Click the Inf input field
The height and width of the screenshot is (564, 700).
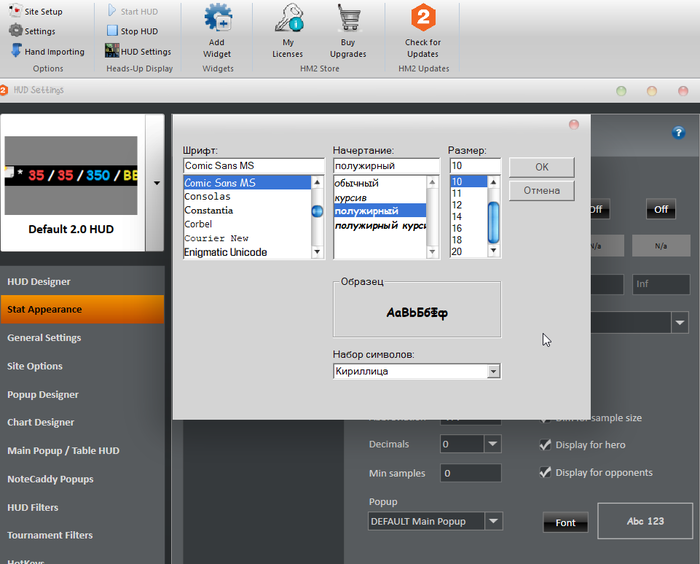click(x=661, y=284)
